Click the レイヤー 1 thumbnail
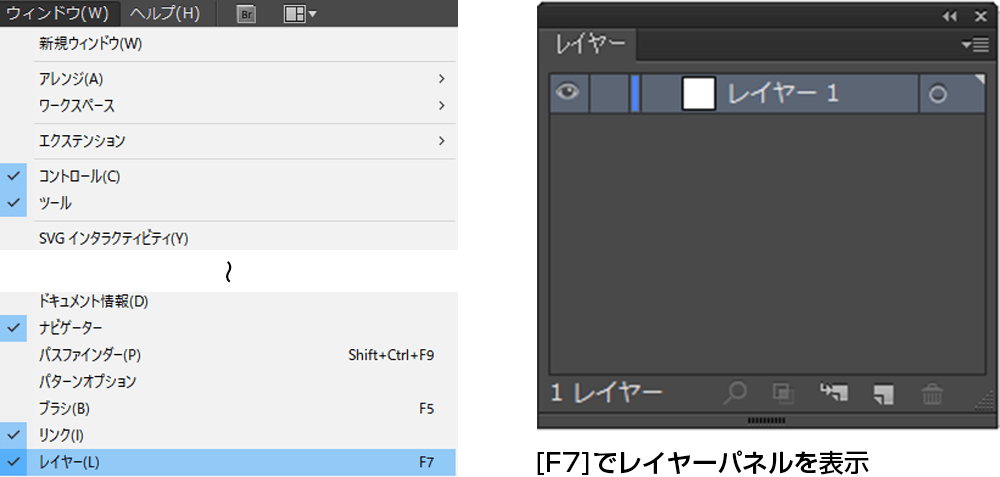The width and height of the screenshot is (1000, 477). (x=698, y=93)
